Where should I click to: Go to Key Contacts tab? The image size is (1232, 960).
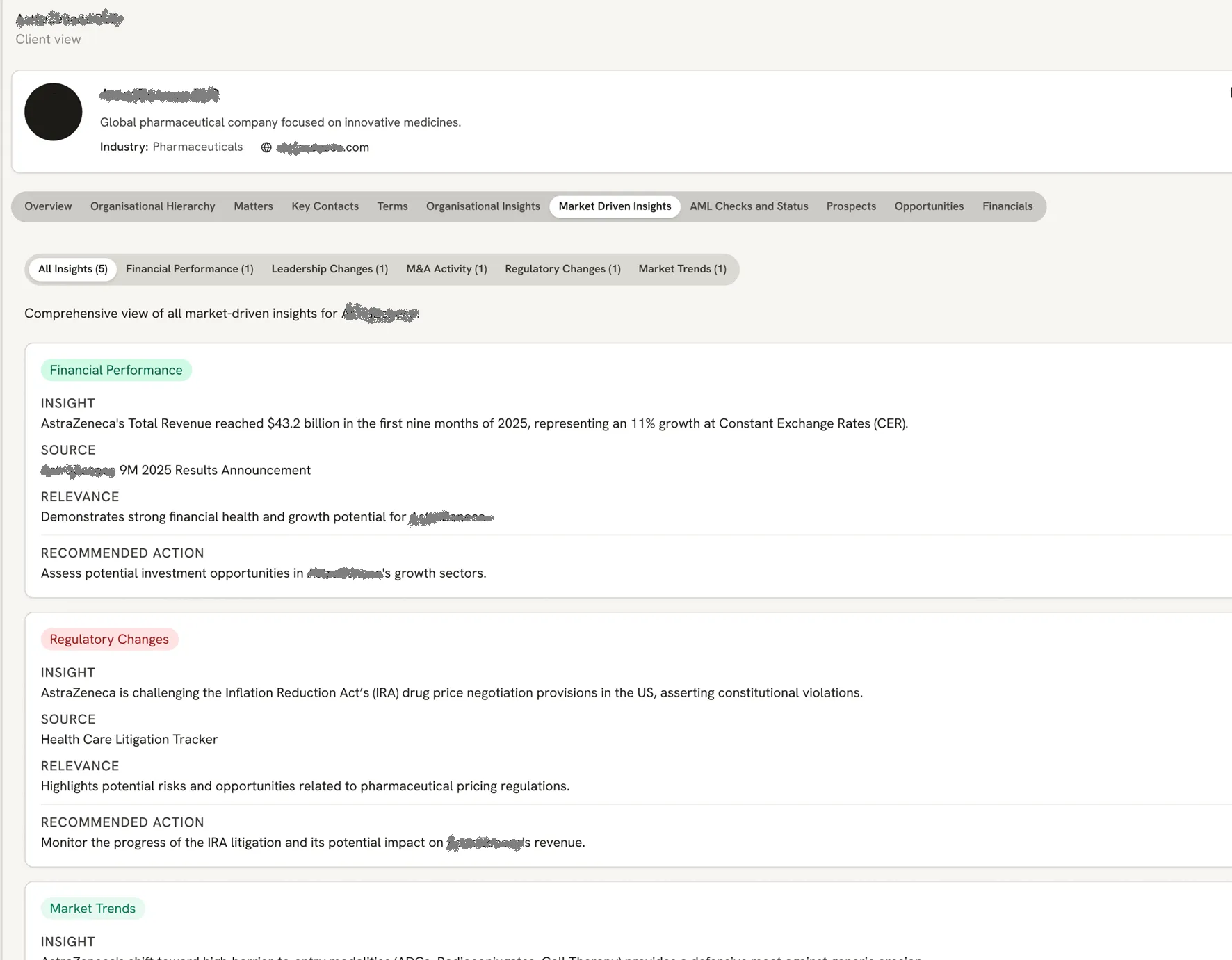click(x=325, y=206)
